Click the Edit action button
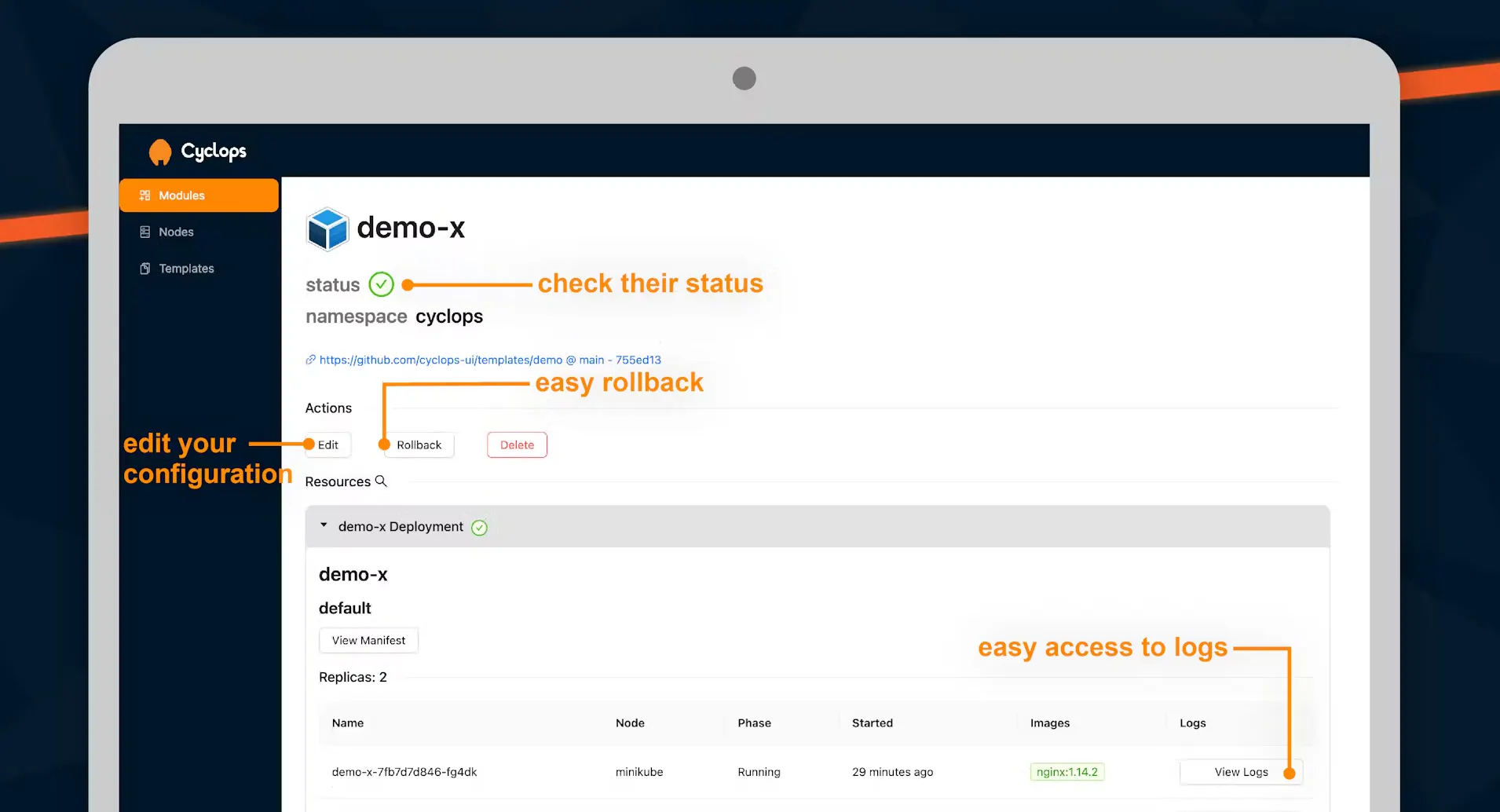Screen dimensions: 1500x812 [x=327, y=444]
